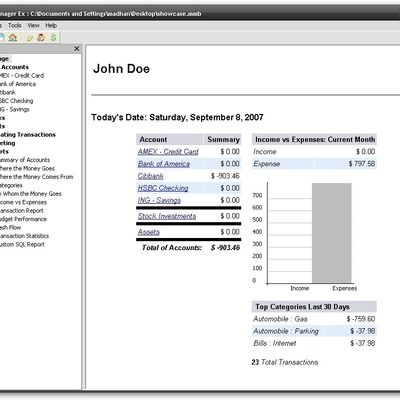The height and width of the screenshot is (400, 400).
Task: Open the Budget Performance report
Action: 23,219
